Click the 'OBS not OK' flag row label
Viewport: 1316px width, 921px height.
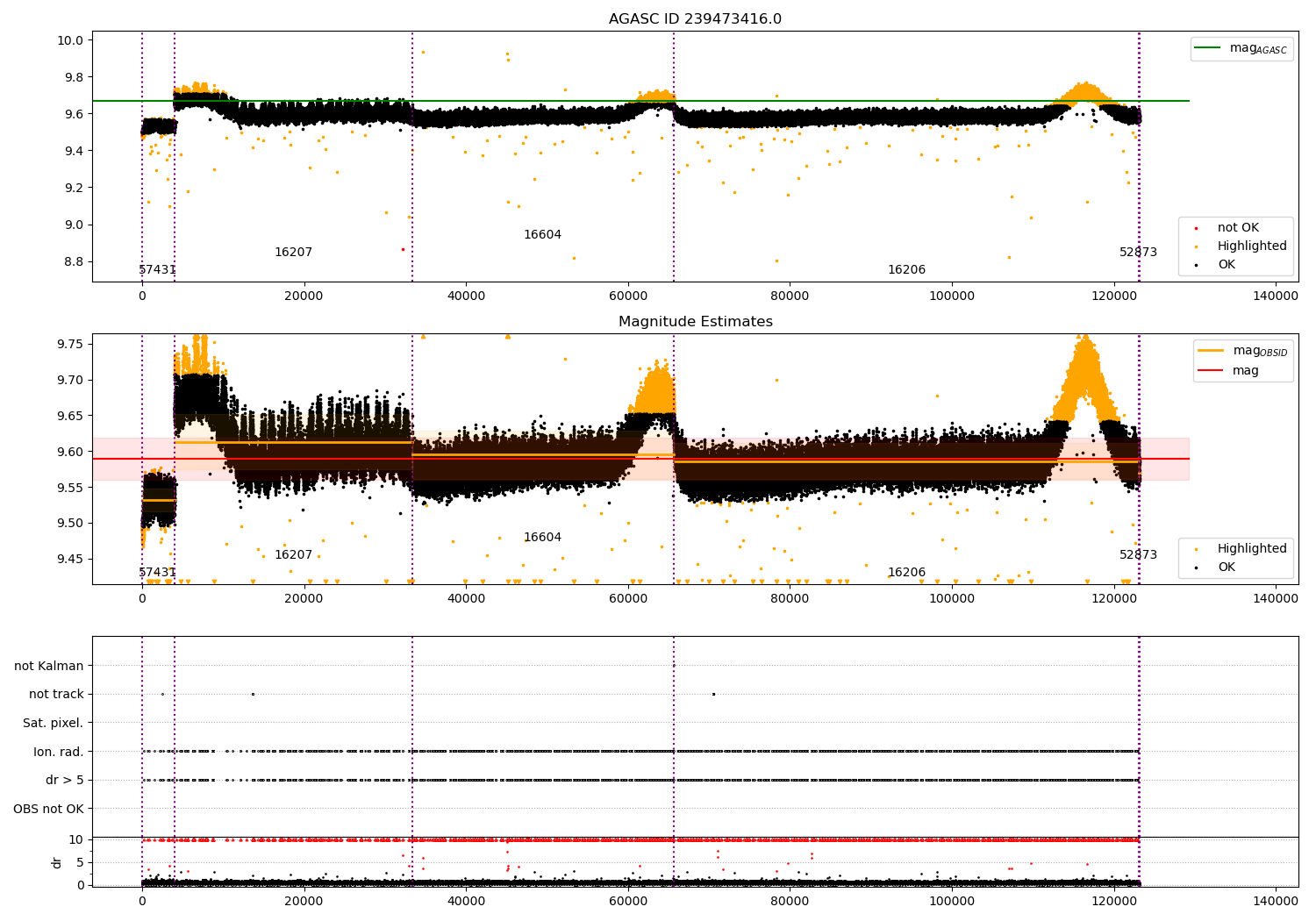pos(48,809)
